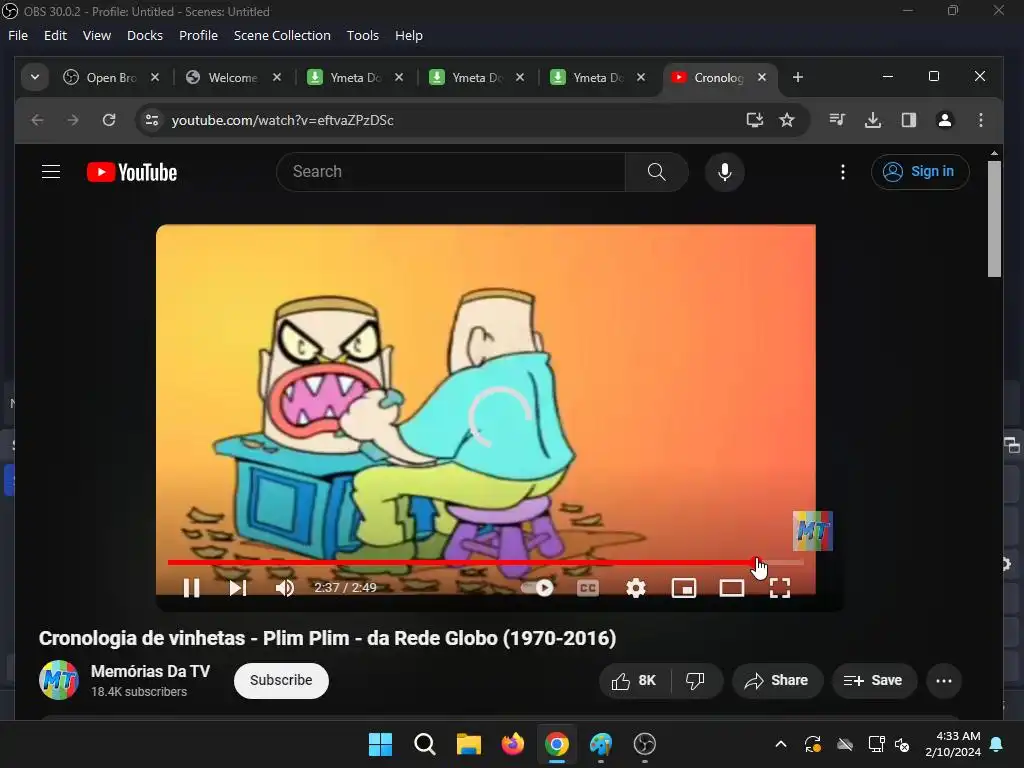Share the video

click(776, 681)
